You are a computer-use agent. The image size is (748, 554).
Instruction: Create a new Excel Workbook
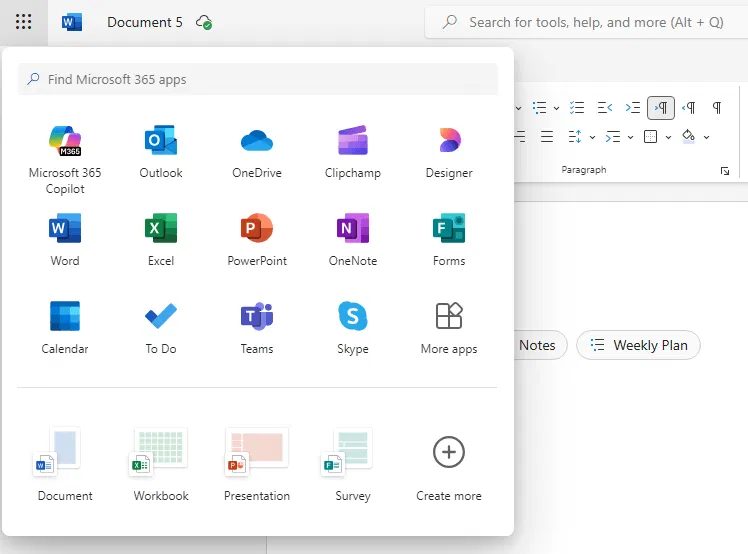coord(161,464)
